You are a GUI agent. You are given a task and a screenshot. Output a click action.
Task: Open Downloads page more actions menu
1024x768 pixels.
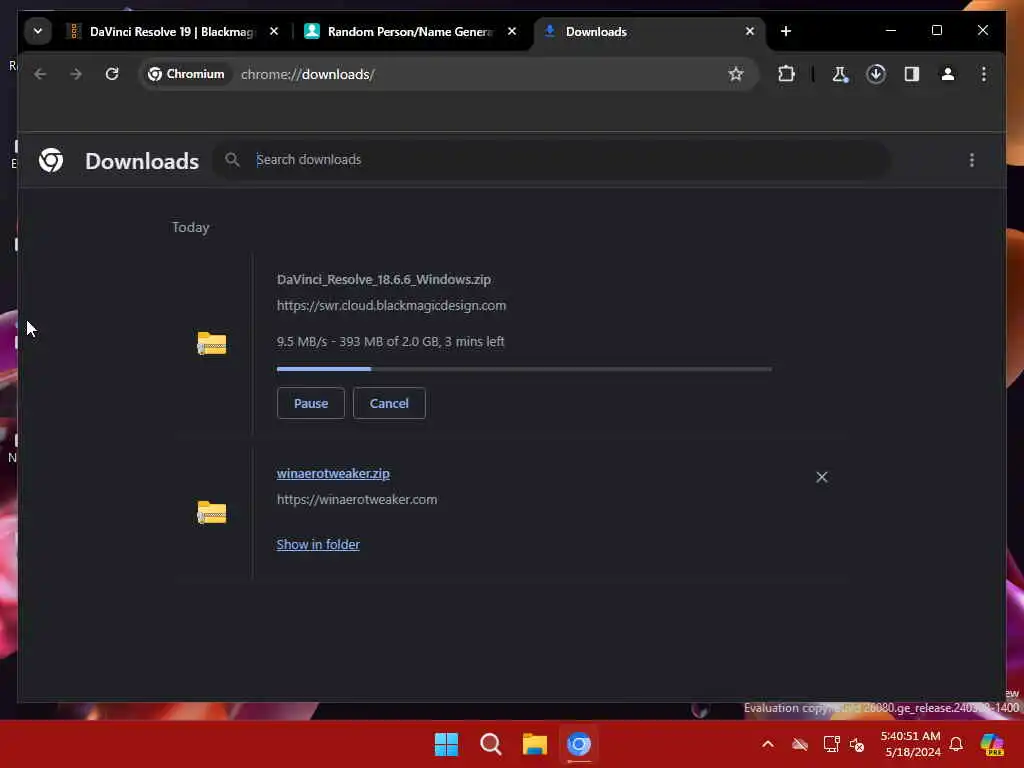(x=972, y=160)
